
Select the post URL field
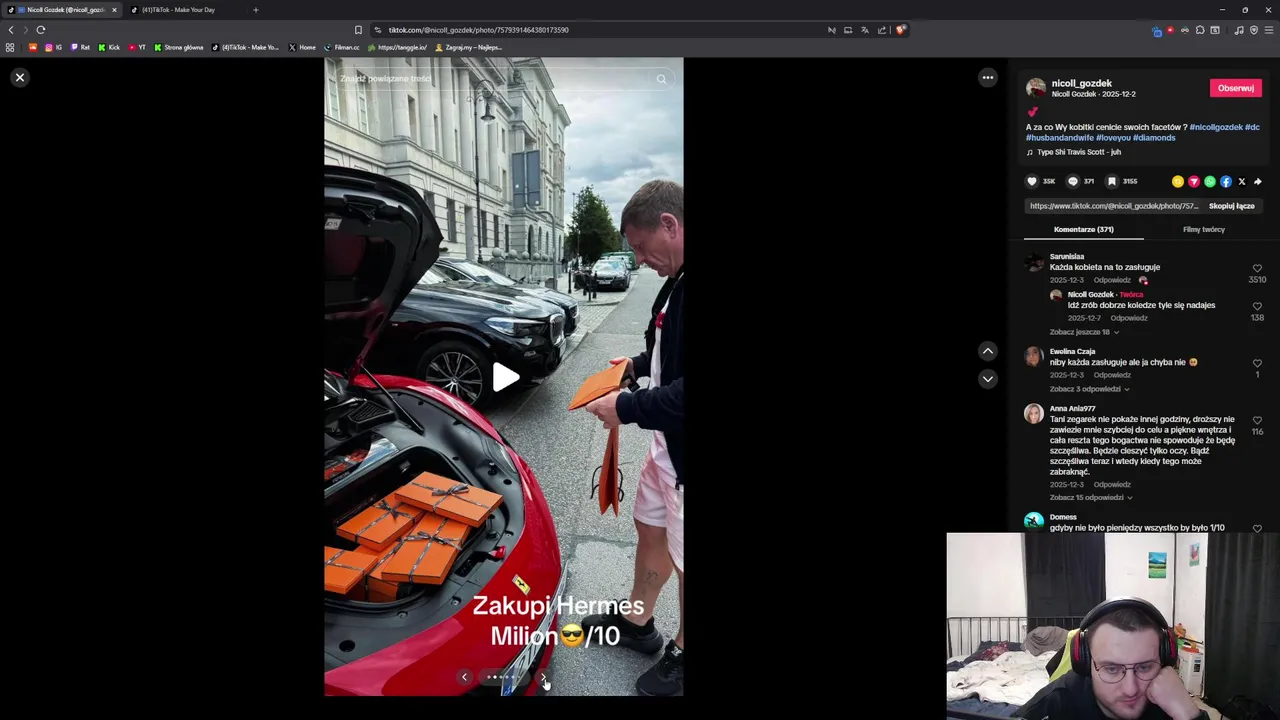coord(1113,206)
